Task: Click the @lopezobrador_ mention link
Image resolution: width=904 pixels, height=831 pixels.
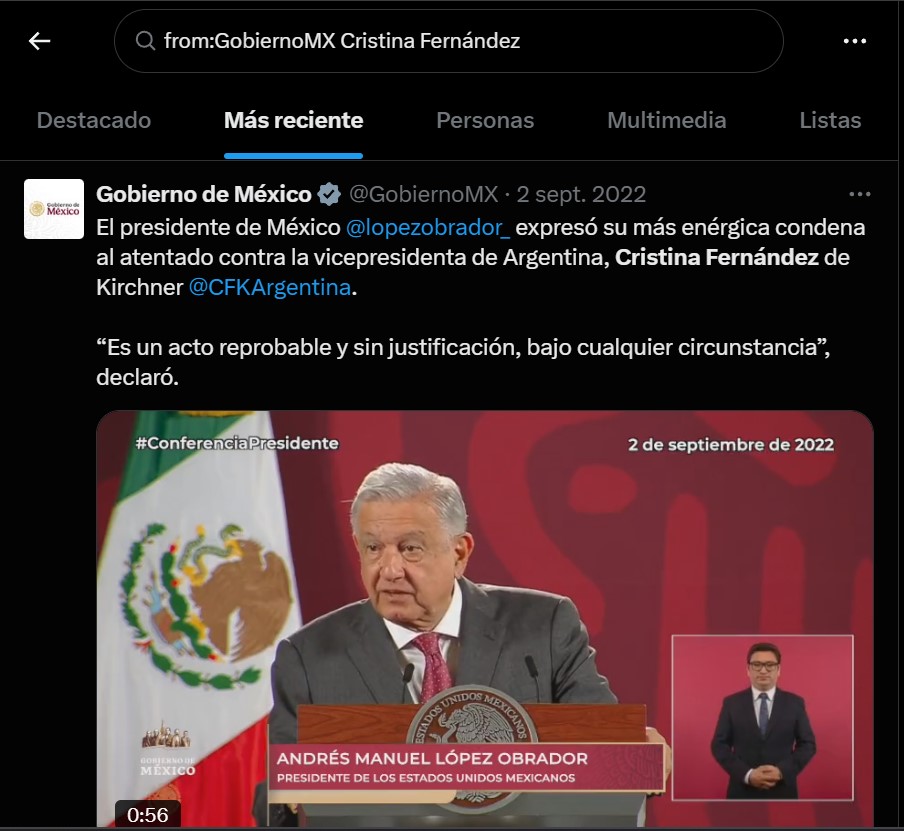Action: [428, 227]
